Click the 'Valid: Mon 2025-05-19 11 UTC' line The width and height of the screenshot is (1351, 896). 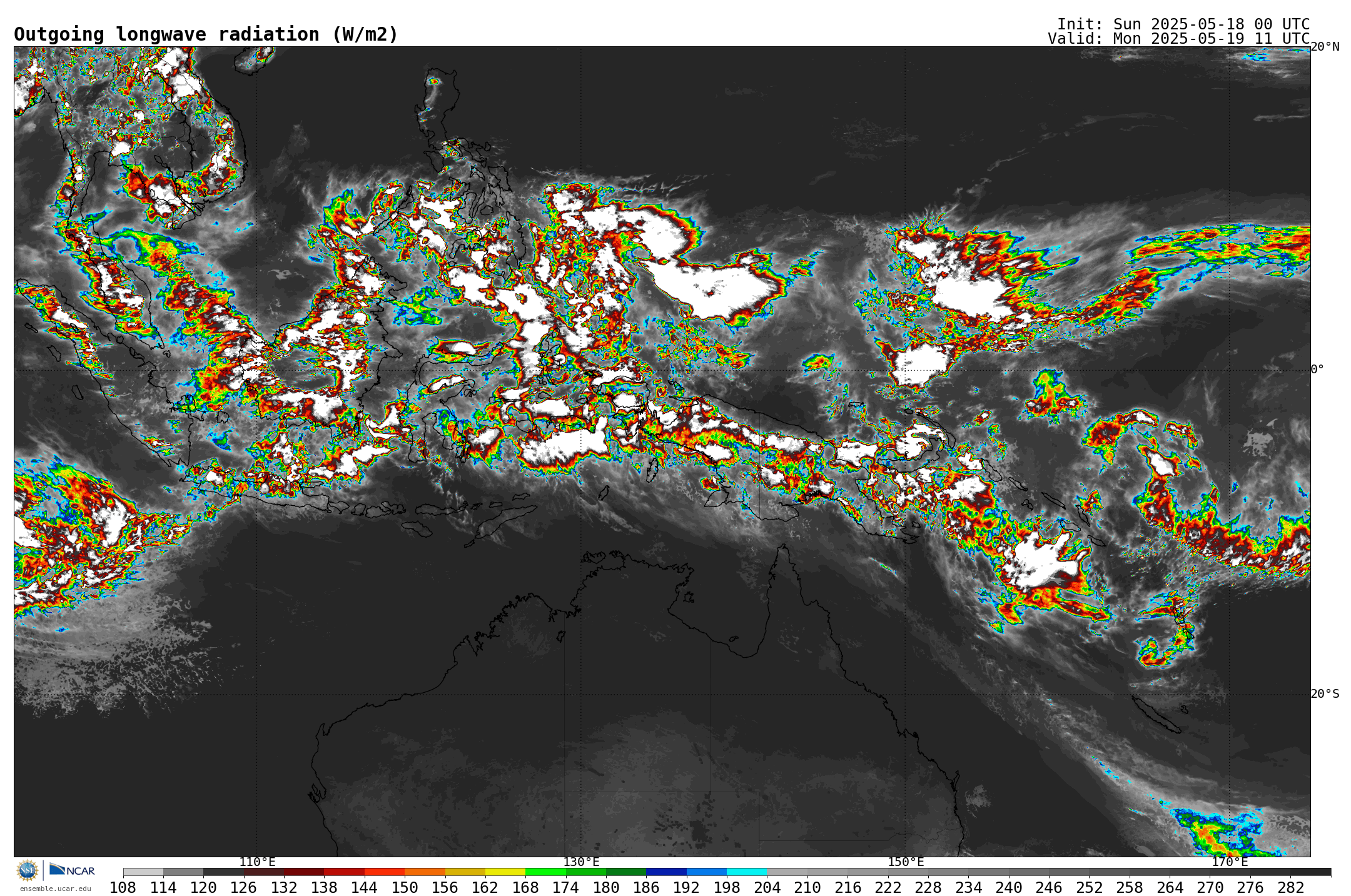(x=1179, y=39)
